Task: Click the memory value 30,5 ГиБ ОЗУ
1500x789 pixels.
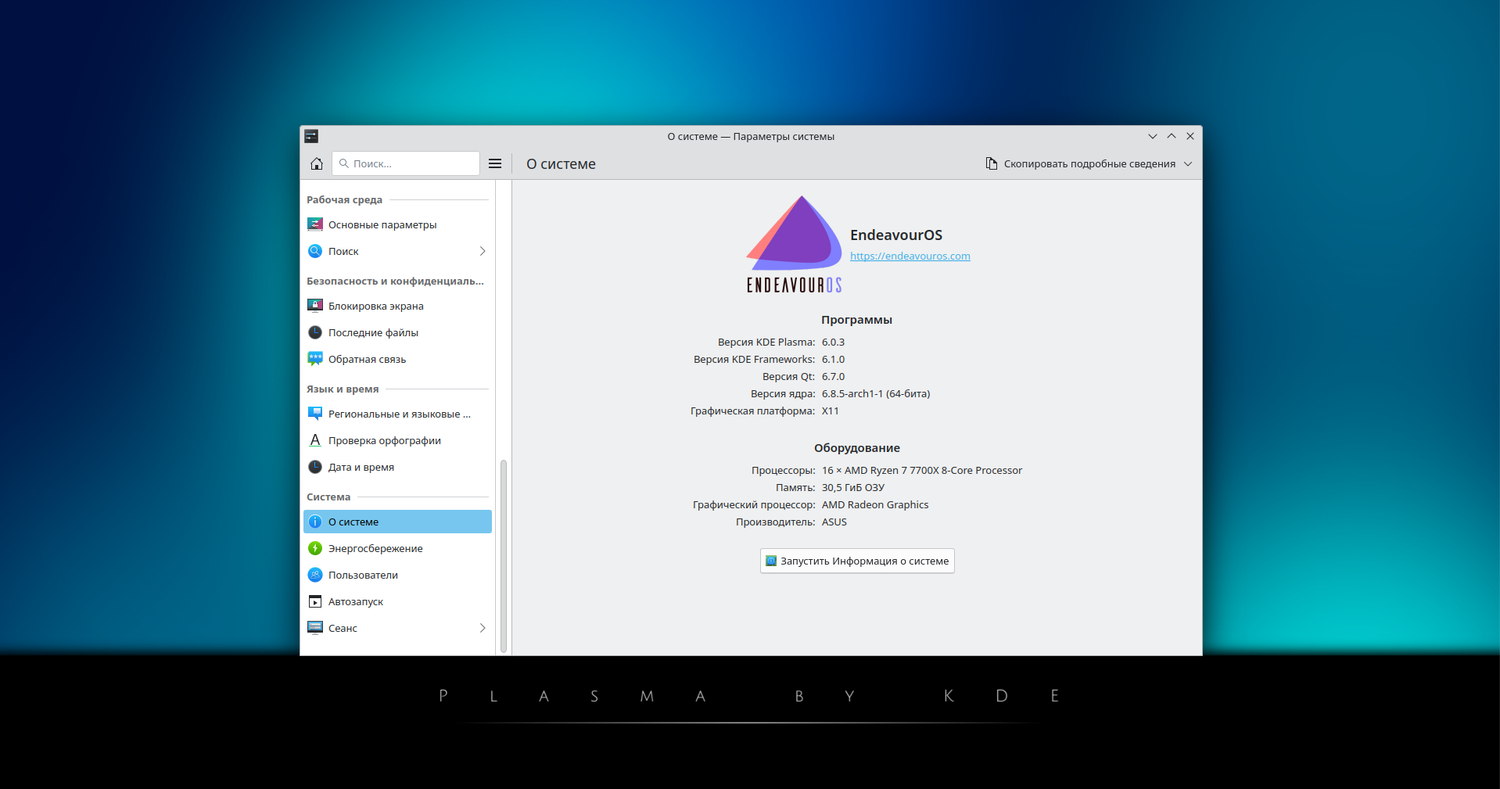Action: (x=853, y=488)
